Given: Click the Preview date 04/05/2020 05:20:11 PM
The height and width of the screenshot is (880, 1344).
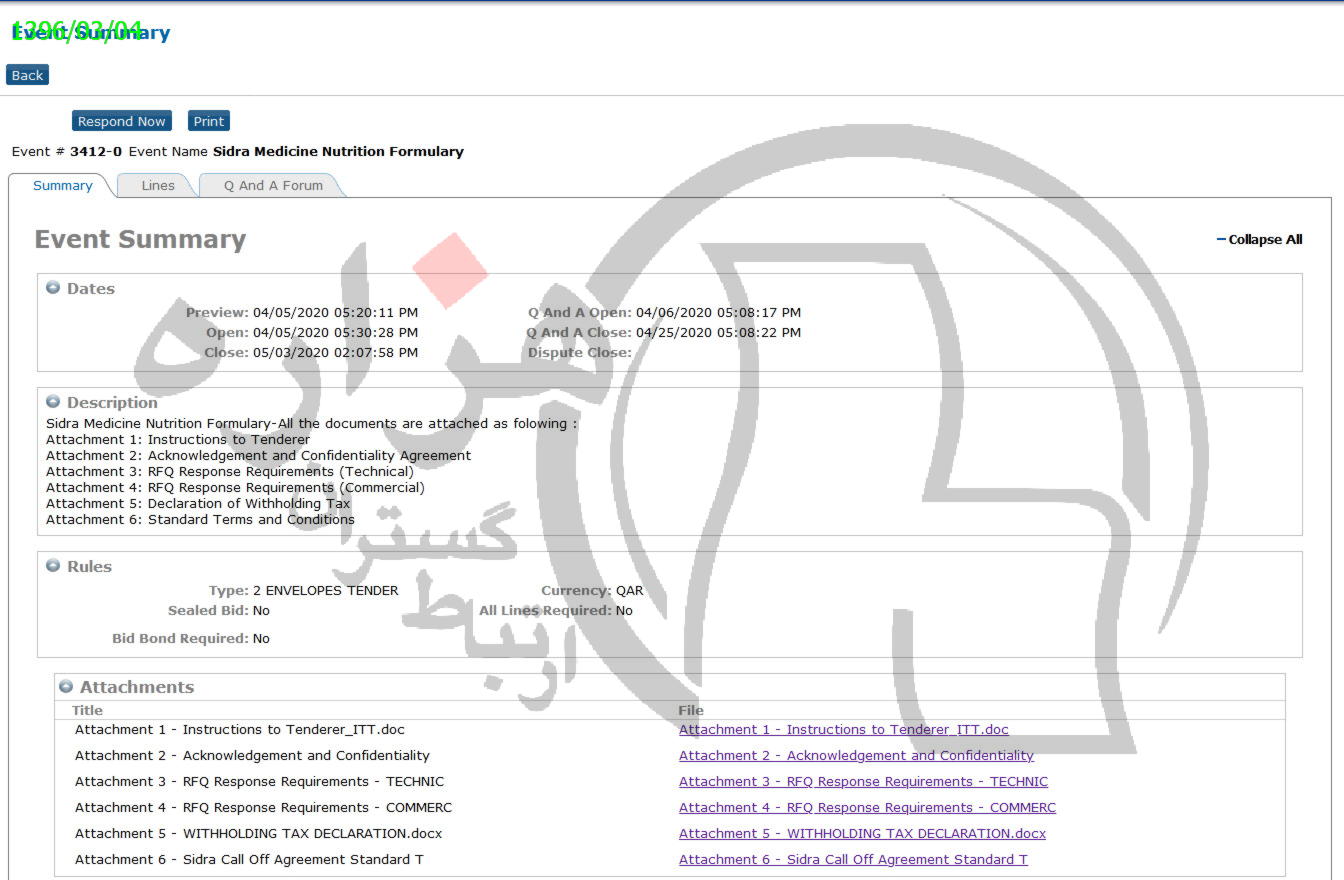Looking at the screenshot, I should (335, 313).
